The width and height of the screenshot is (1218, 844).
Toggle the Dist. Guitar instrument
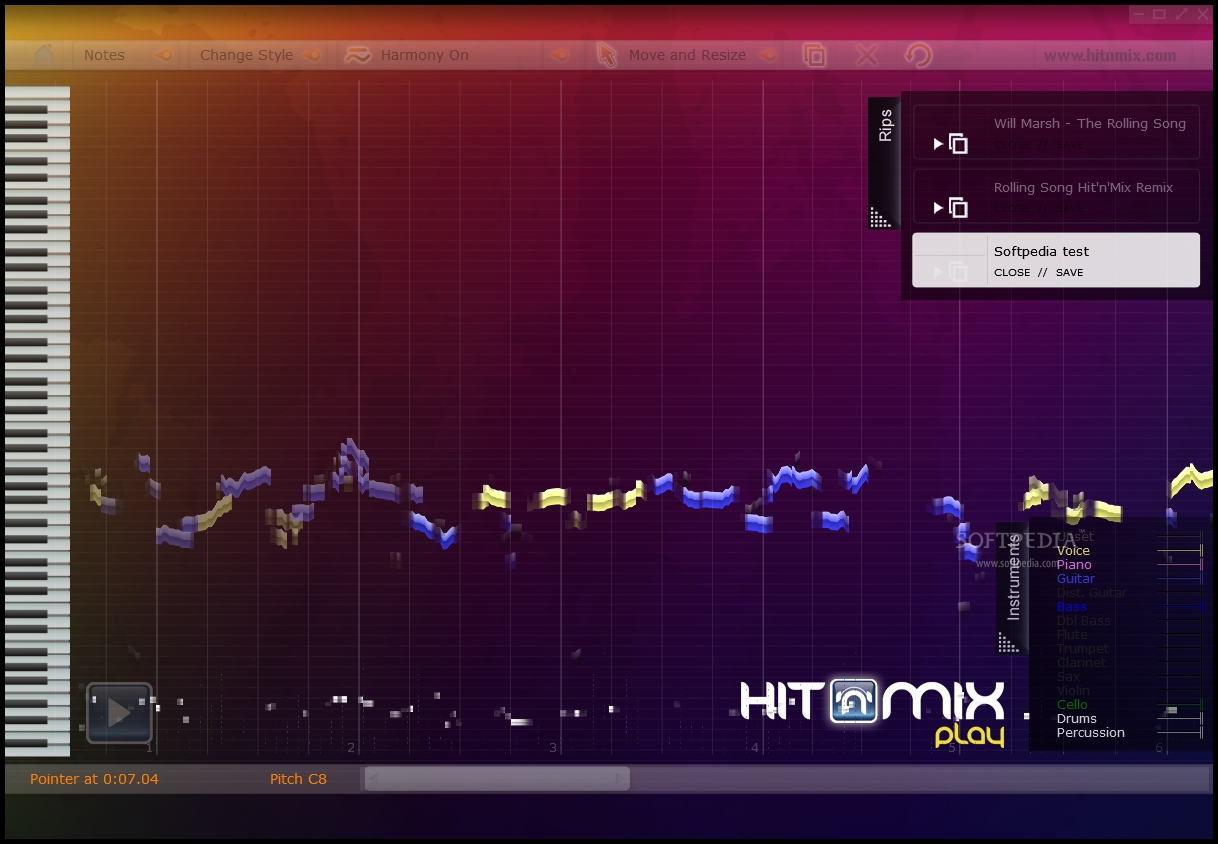1091,593
